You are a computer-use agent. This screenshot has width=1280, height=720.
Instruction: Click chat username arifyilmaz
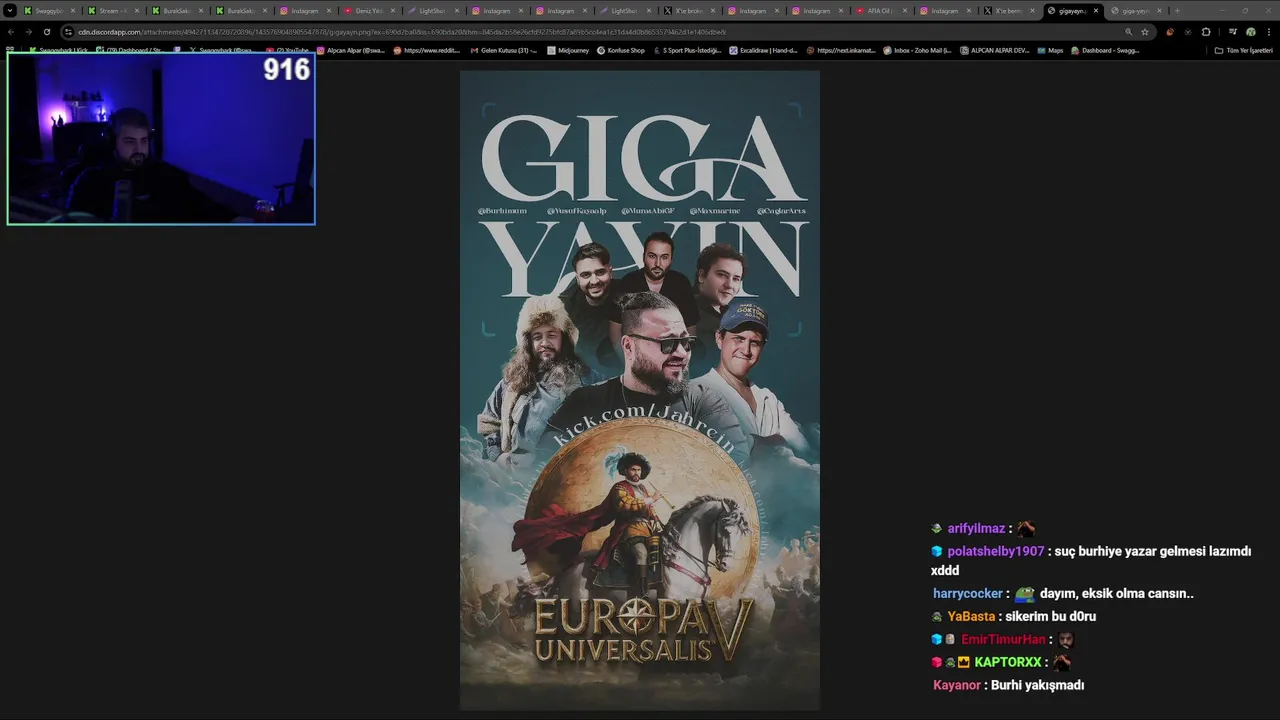coord(976,528)
